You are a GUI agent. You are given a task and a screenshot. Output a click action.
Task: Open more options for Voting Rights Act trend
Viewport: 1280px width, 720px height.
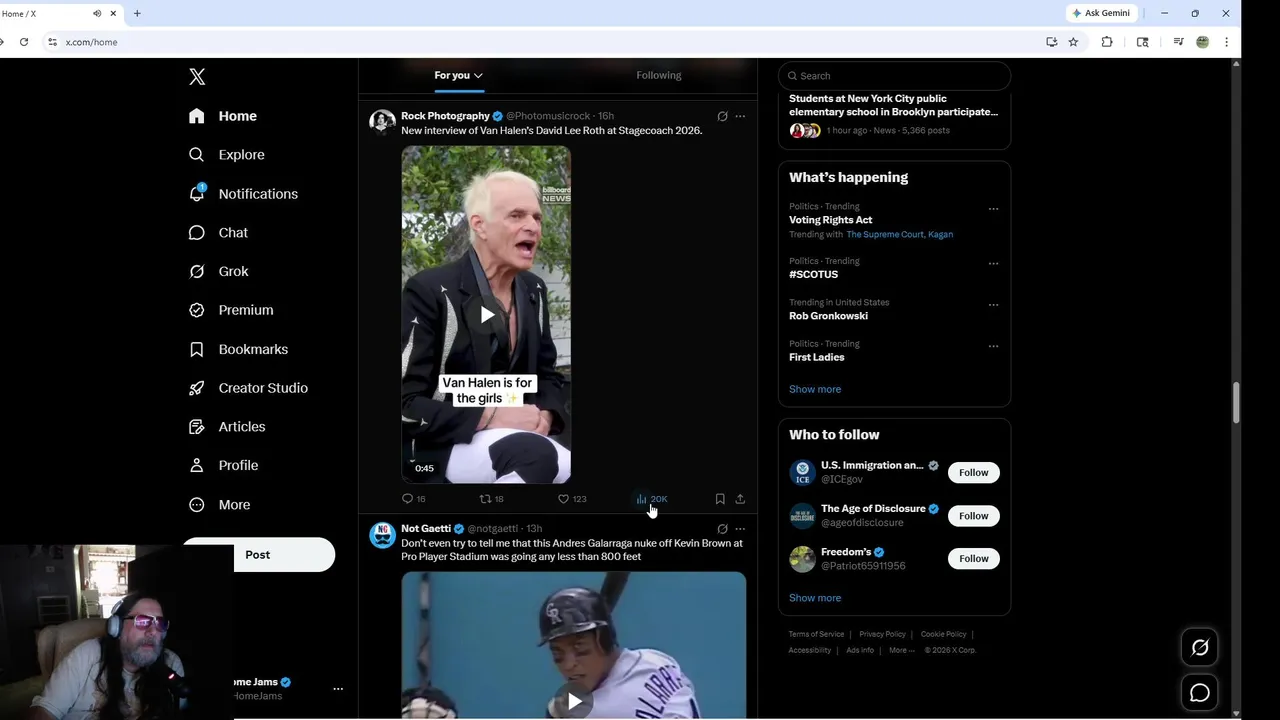993,209
